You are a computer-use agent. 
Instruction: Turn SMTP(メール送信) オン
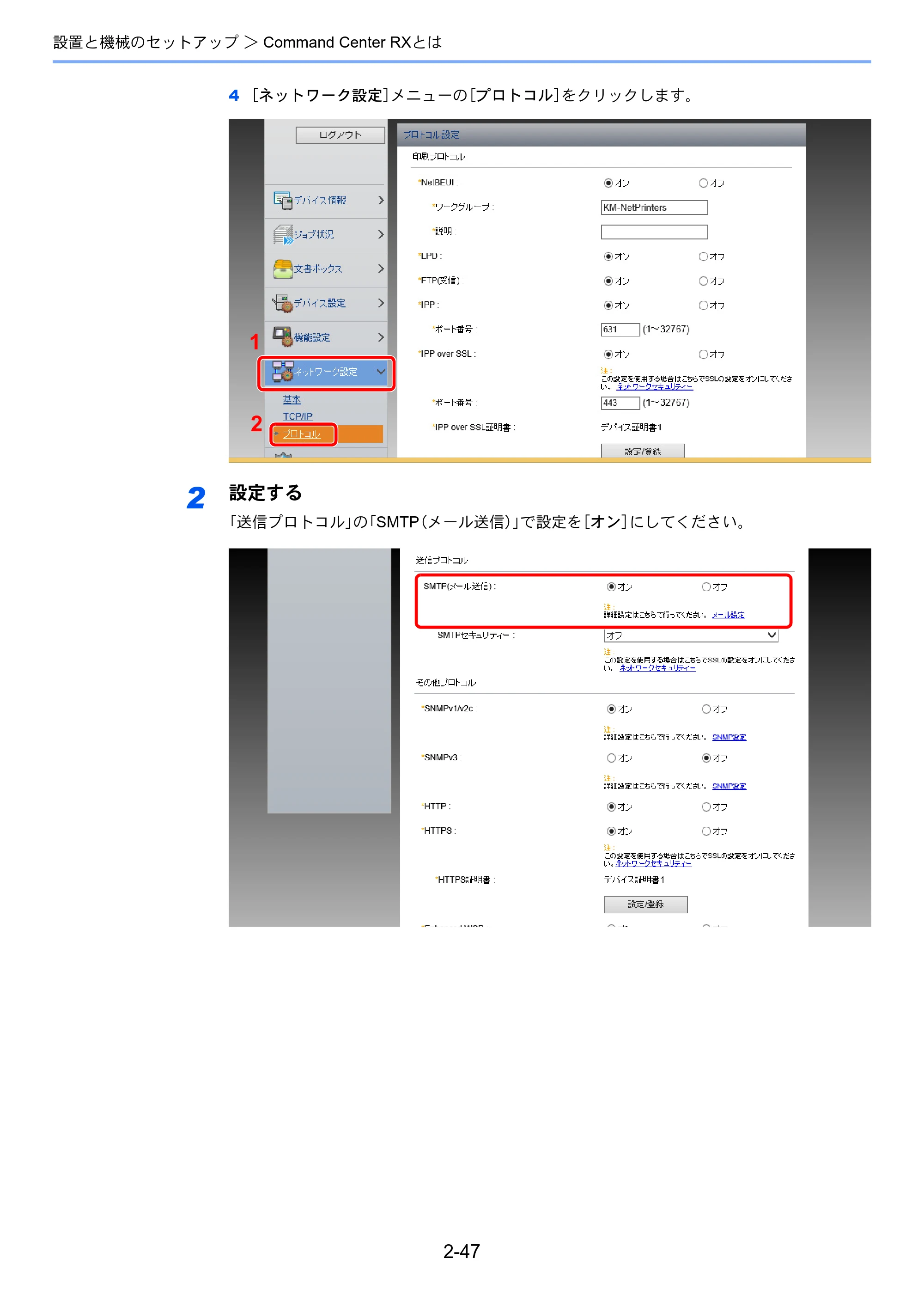coord(611,587)
